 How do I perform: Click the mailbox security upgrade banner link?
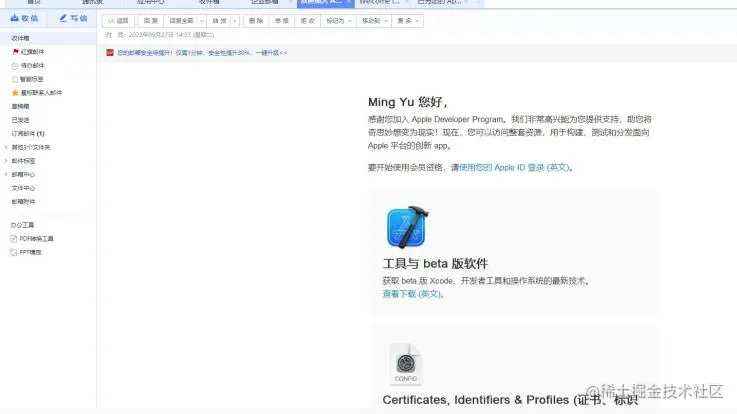pyautogui.click(x=202, y=53)
